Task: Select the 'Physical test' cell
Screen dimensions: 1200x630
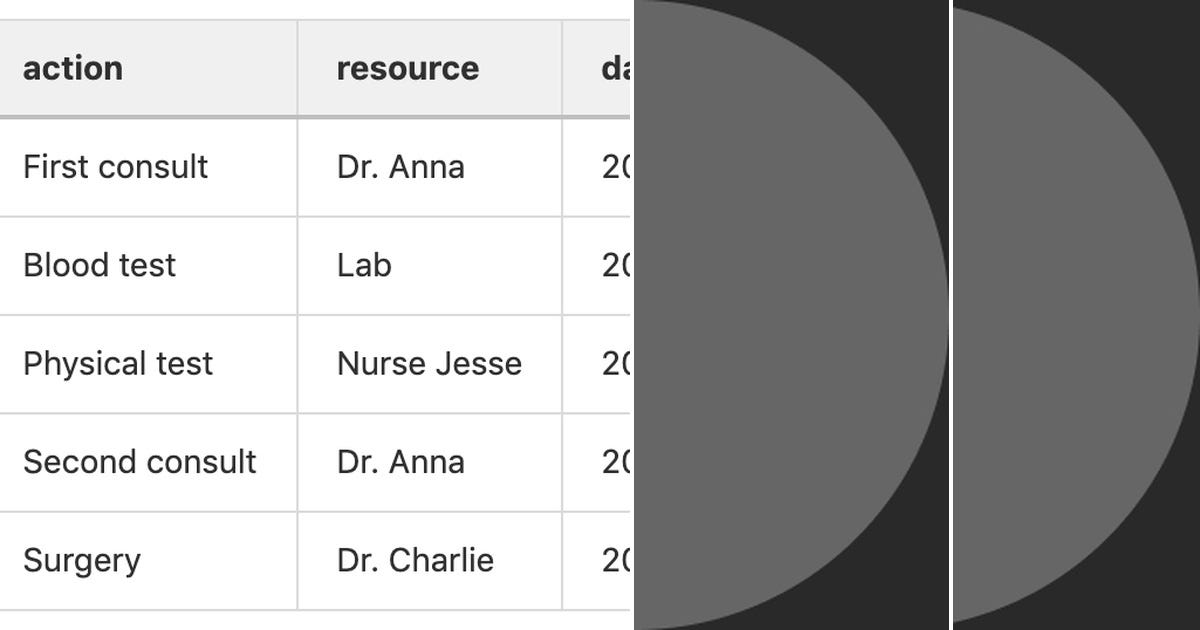Action: tap(148, 363)
